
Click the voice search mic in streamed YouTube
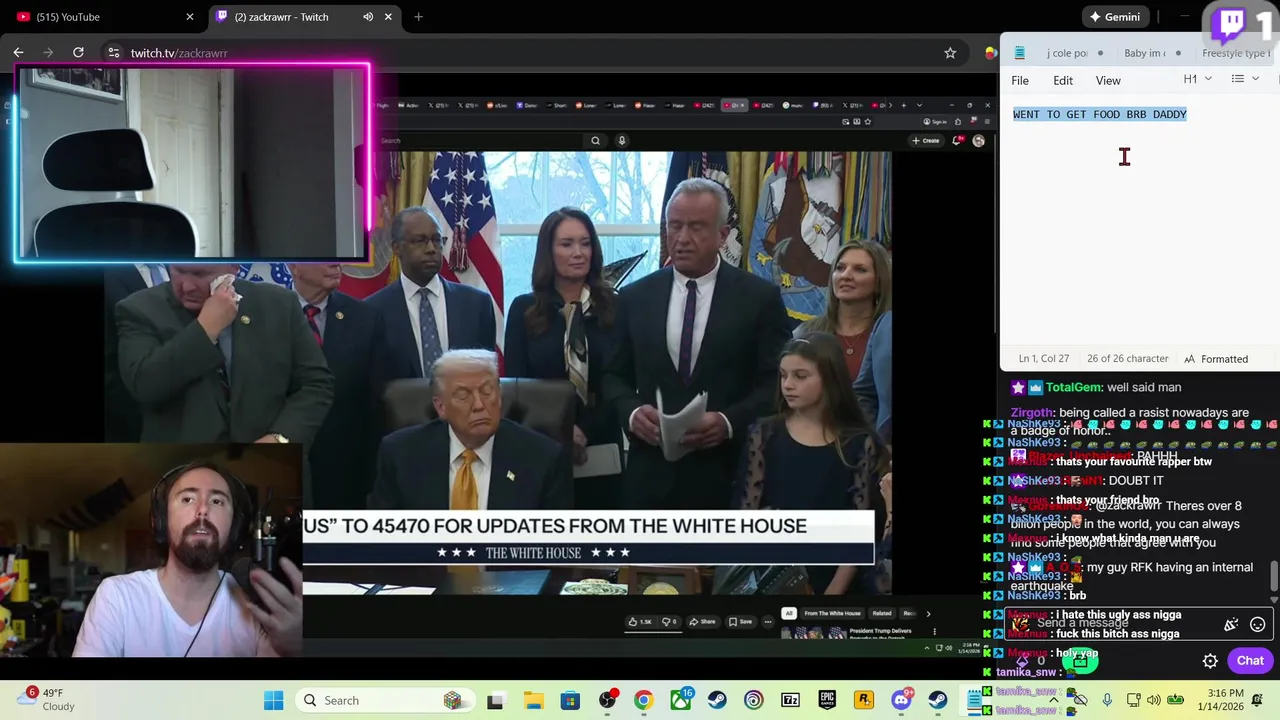[x=622, y=141]
